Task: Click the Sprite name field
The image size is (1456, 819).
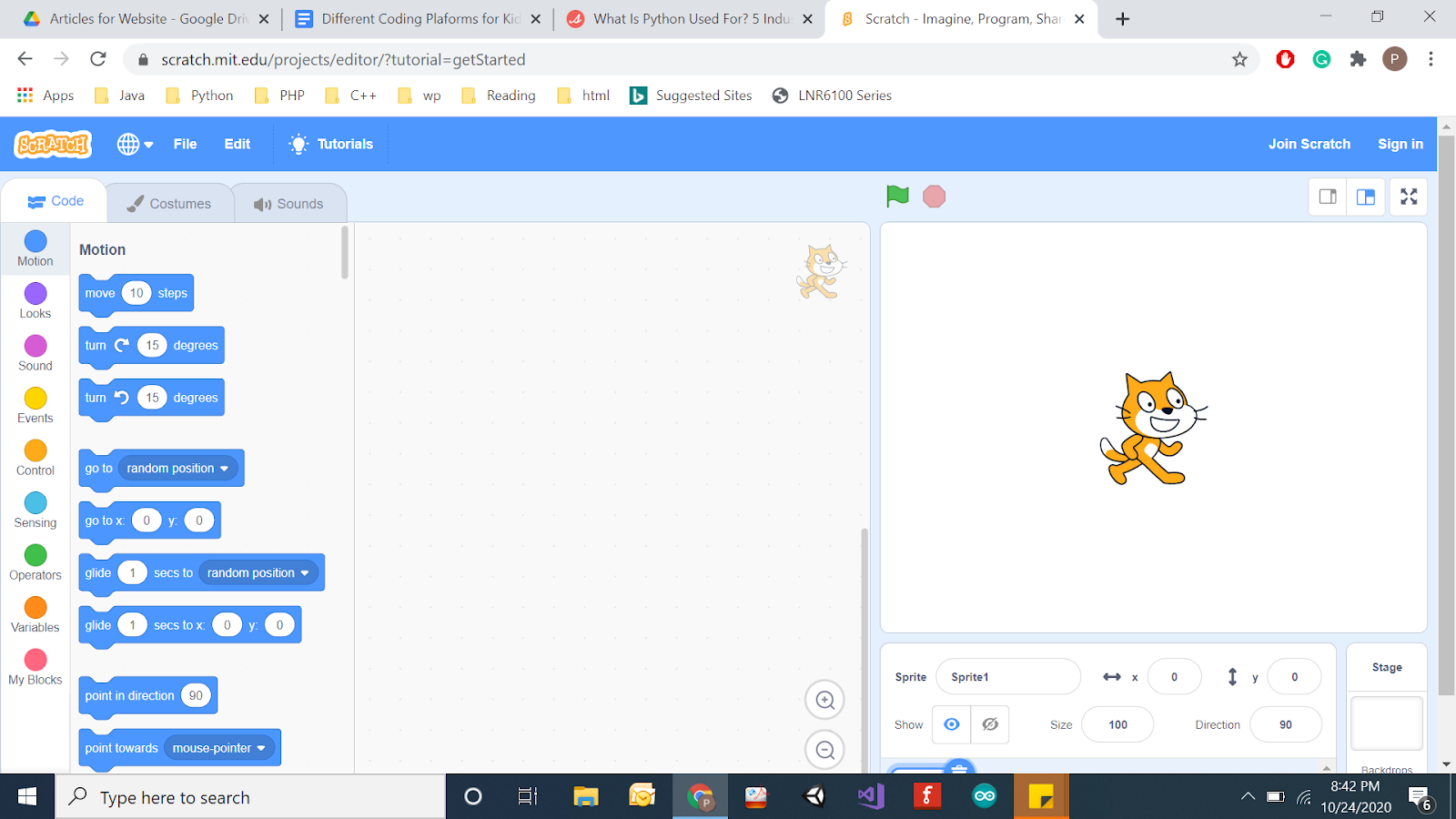Action: (1008, 677)
